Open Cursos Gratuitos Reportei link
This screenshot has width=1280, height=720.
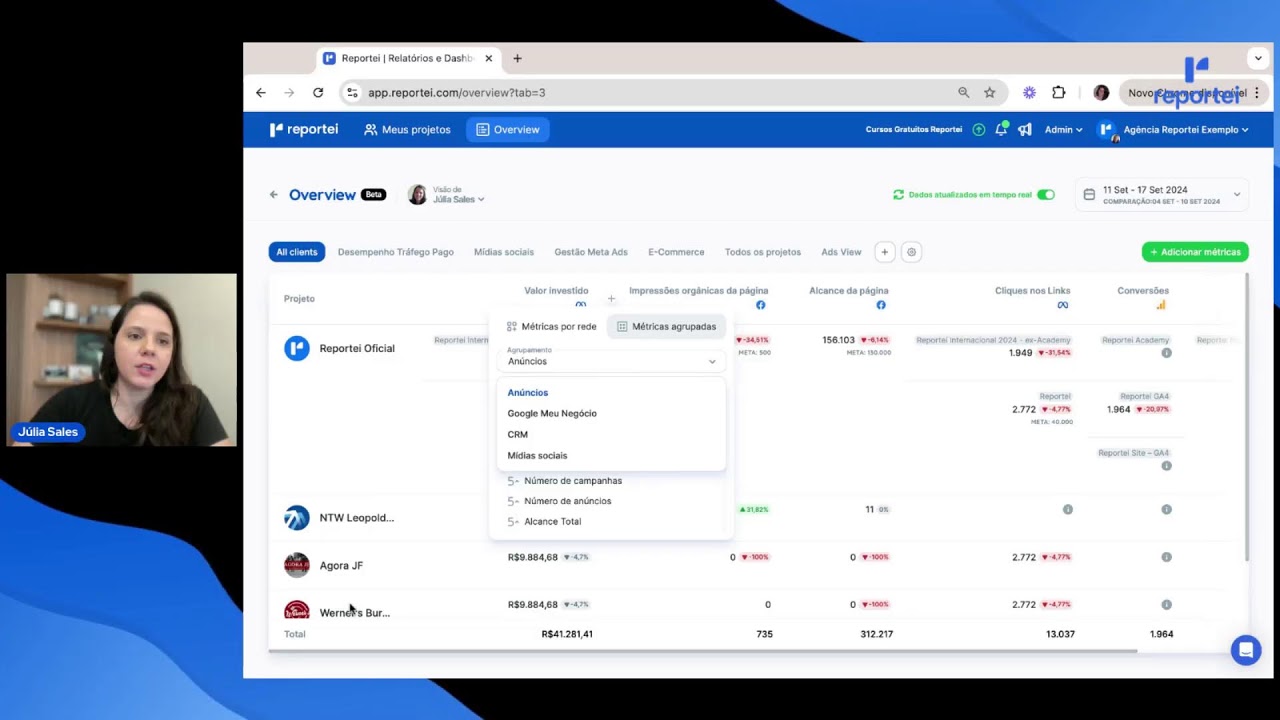click(x=914, y=129)
